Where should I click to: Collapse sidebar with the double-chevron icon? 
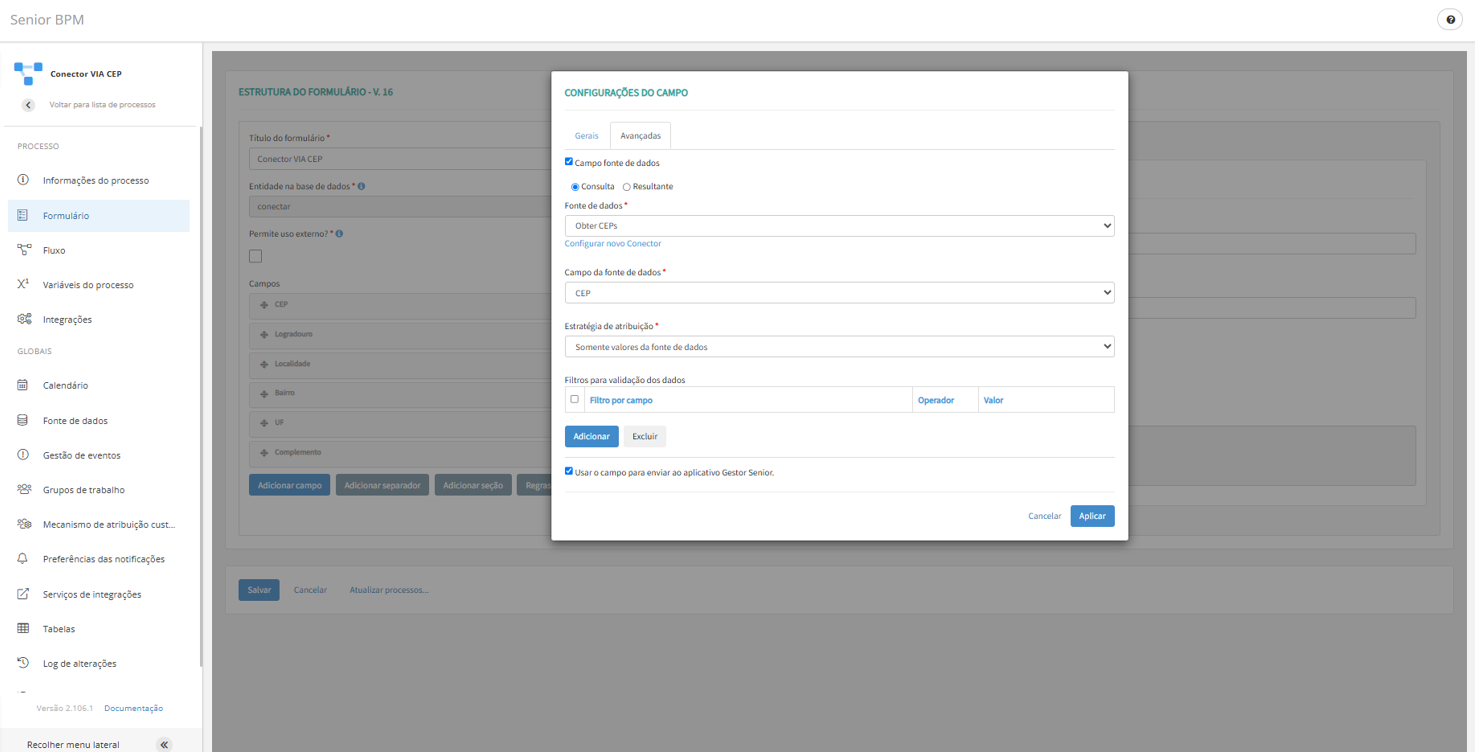(x=164, y=745)
